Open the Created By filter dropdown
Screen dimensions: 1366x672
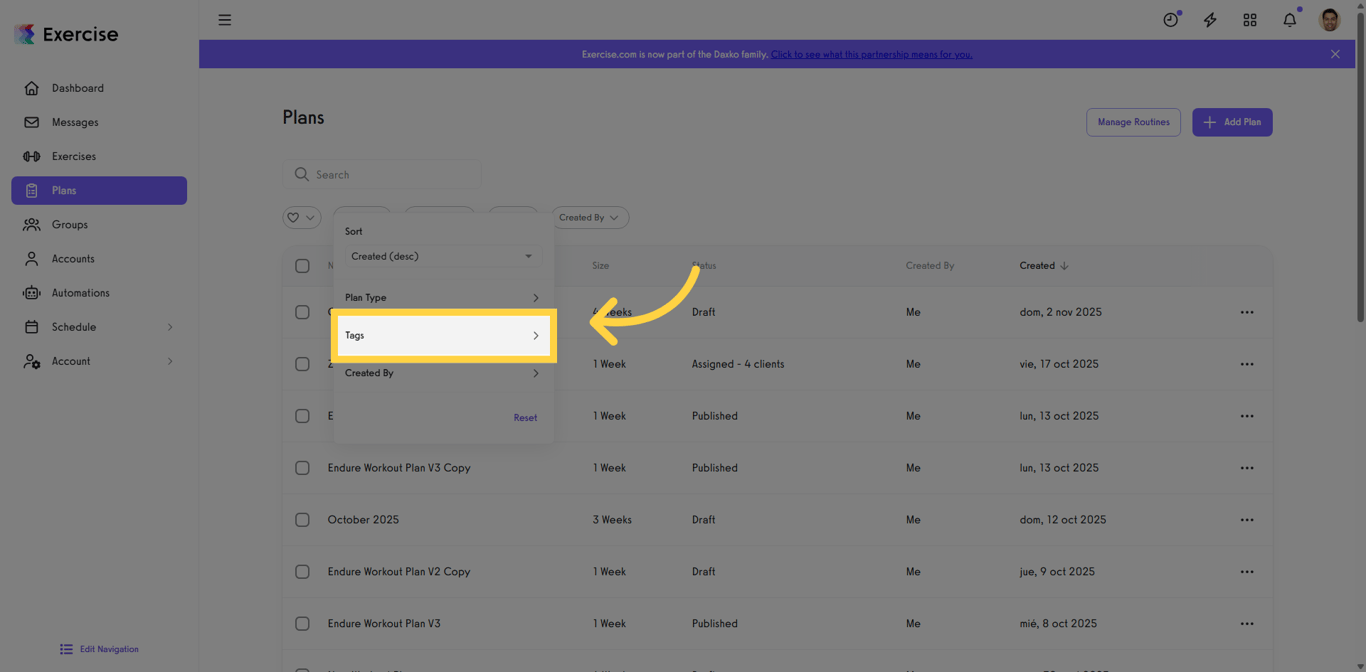(589, 217)
